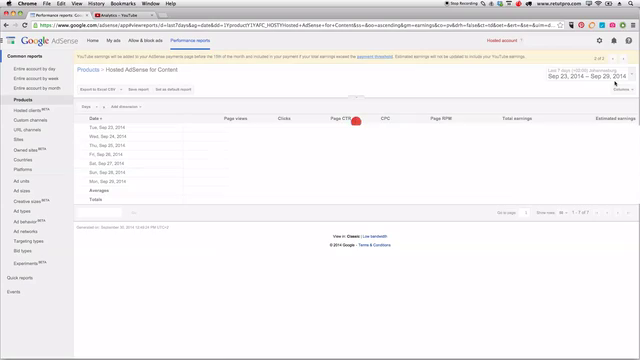Open the Terms & Conditions link
640x360 pixels.
(374, 245)
